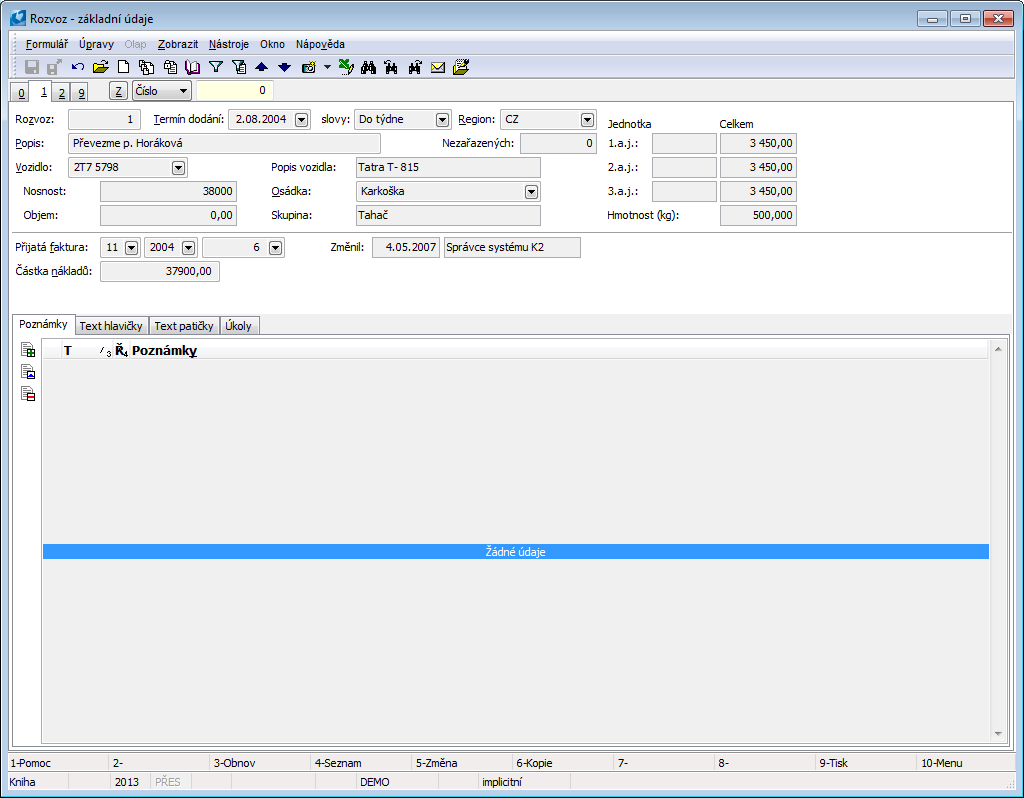Viewport: 1024px width, 798px height.
Task: Click the save diskette icon
Action: [x=31, y=67]
